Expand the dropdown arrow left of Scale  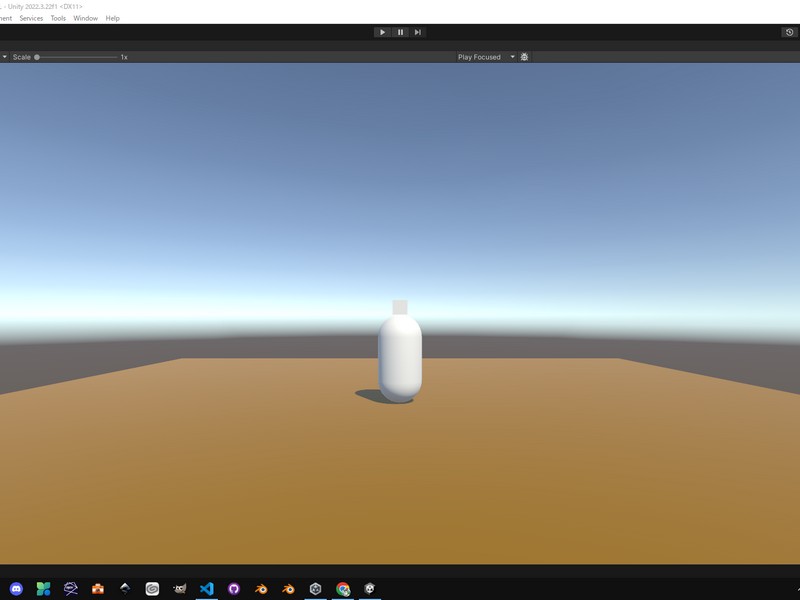5,57
